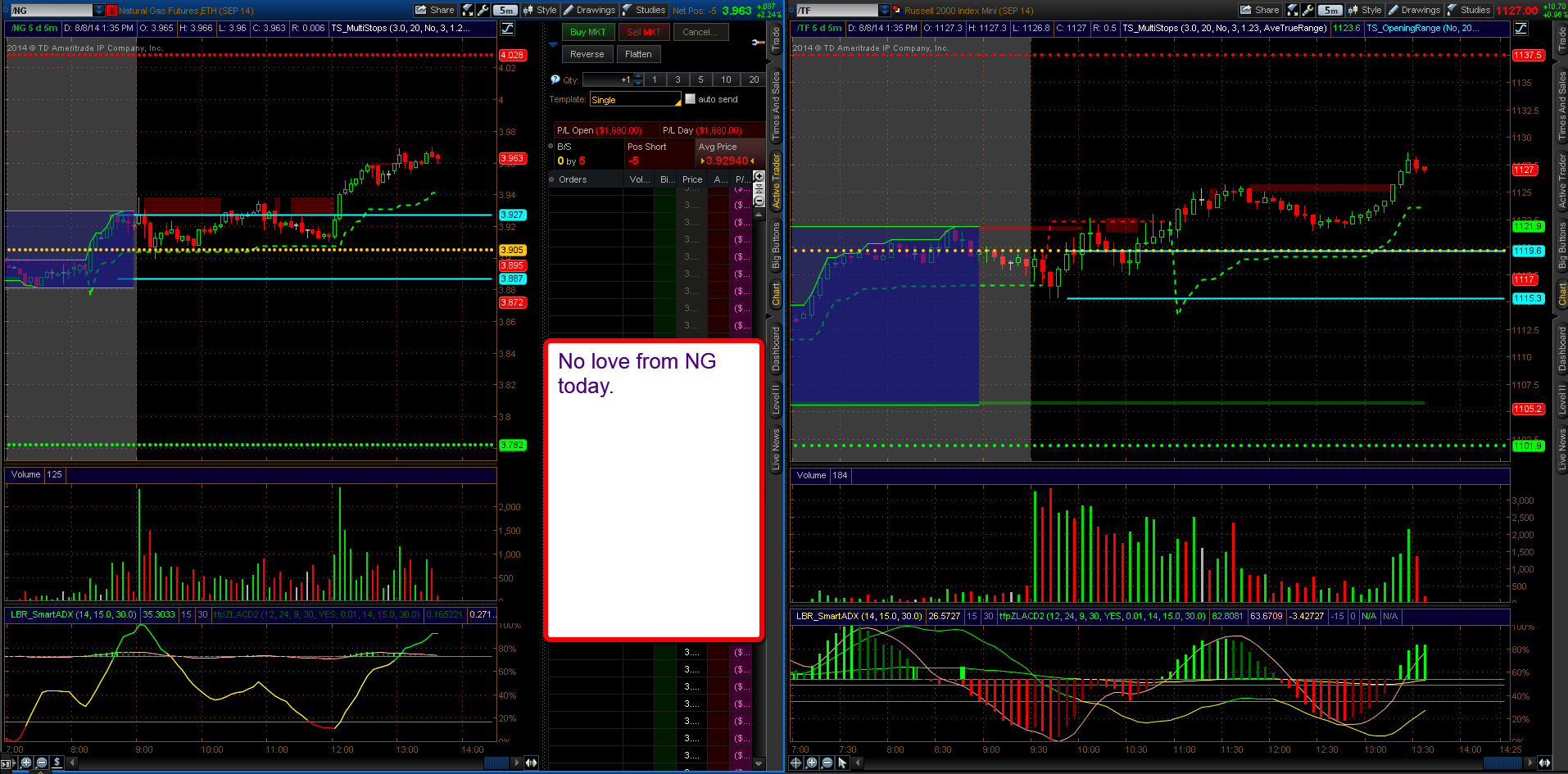Click the Qty input field
This screenshot has width=1568, height=774.
tap(607, 79)
